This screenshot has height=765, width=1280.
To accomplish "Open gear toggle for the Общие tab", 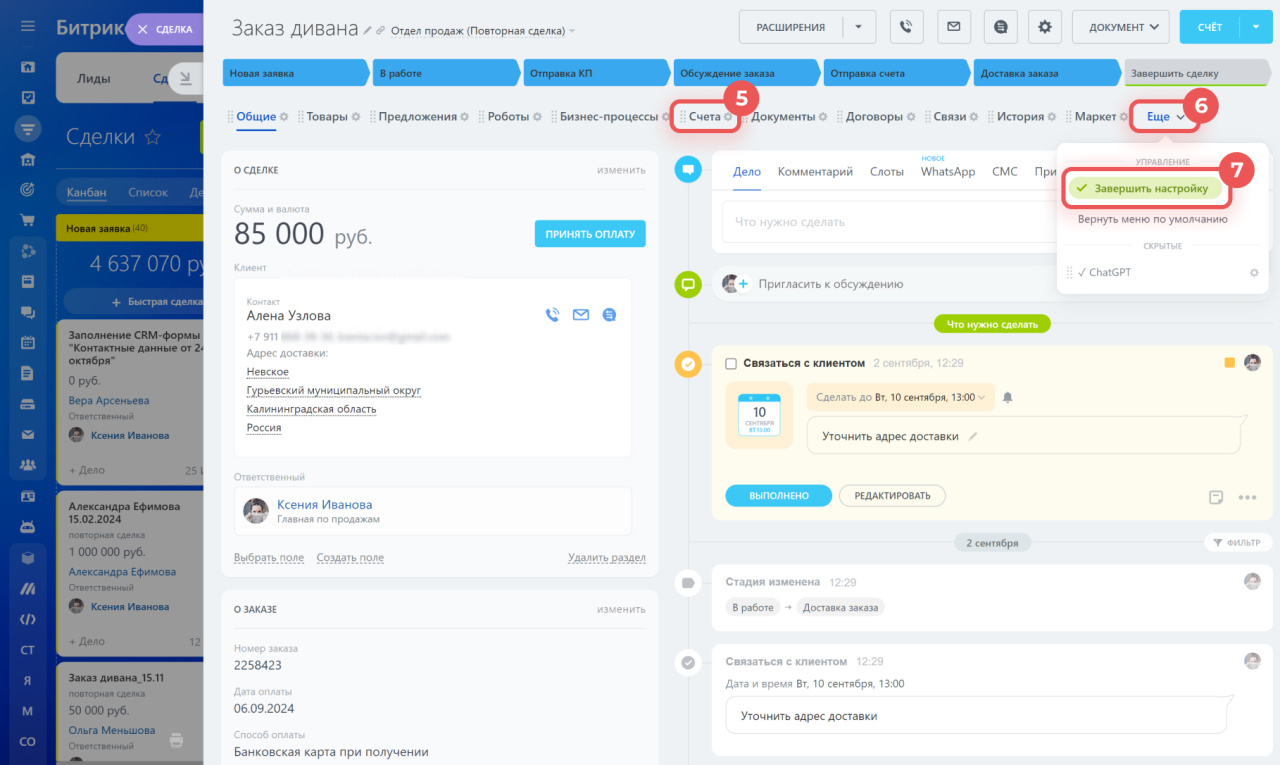I will (x=284, y=117).
